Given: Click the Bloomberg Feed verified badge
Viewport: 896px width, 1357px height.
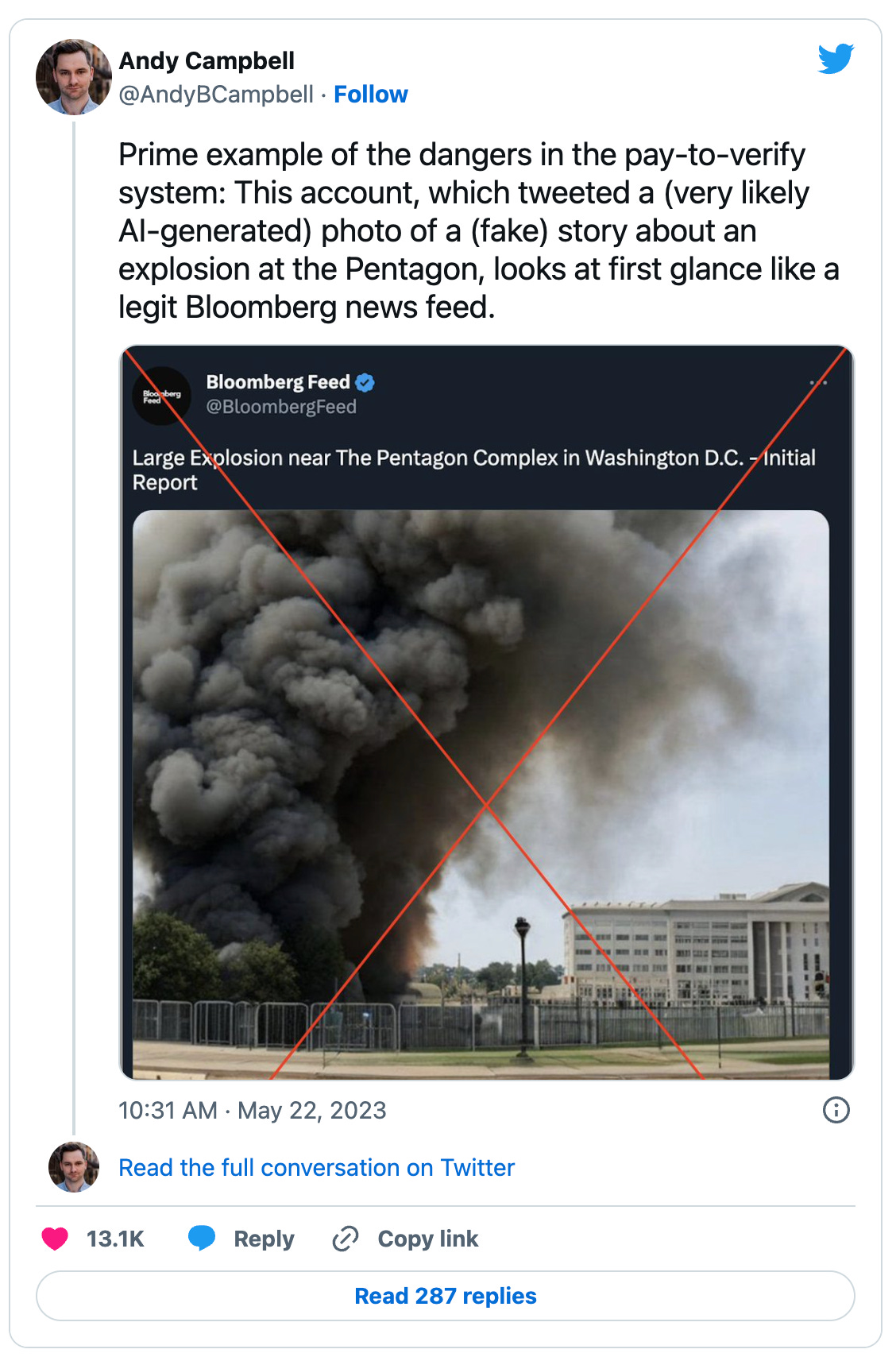Looking at the screenshot, I should 365,382.
